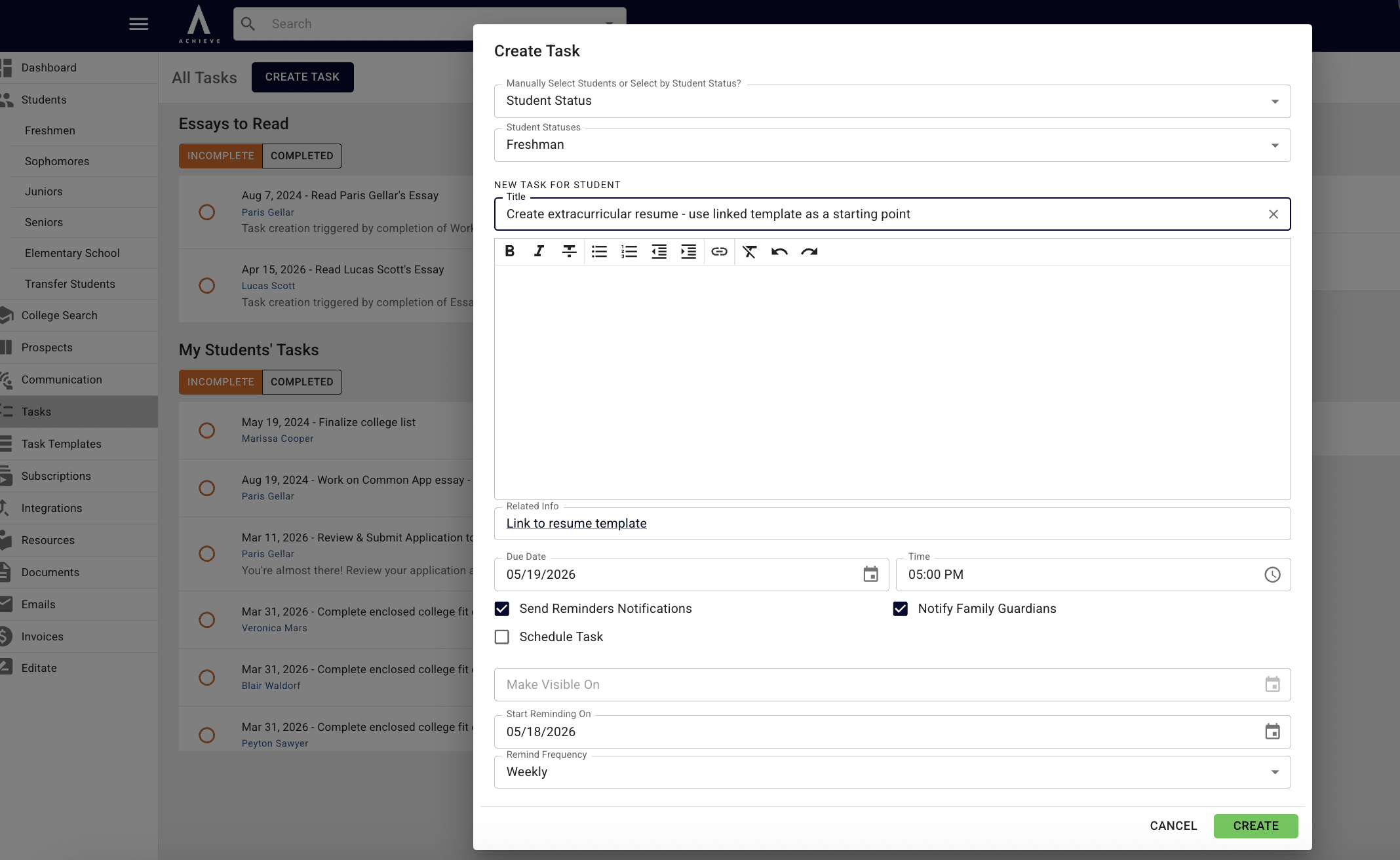Mark Read Lucas Scott's Essay task complete
Image resolution: width=1400 pixels, height=860 pixels.
[206, 286]
